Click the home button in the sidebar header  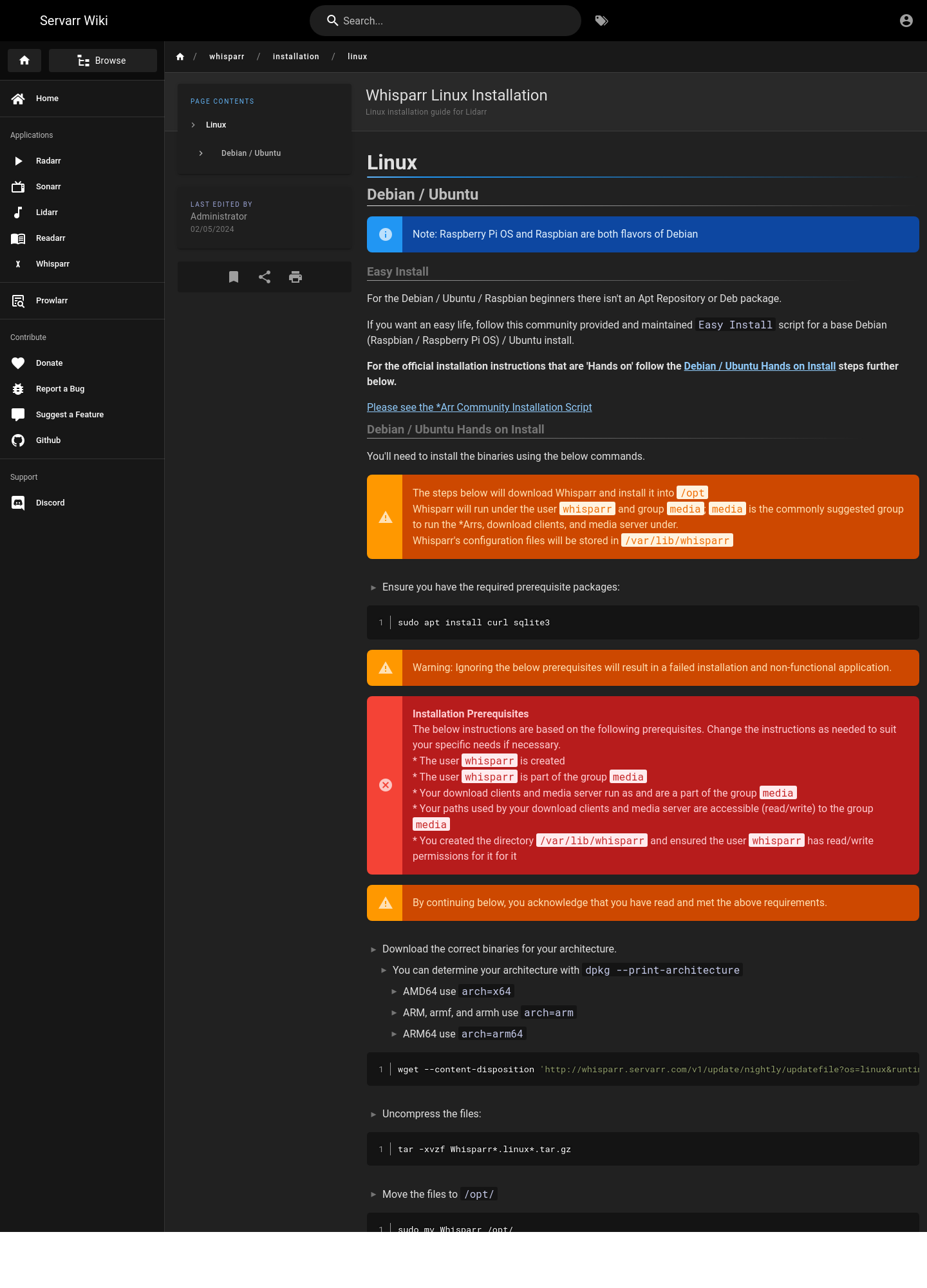[x=24, y=61]
